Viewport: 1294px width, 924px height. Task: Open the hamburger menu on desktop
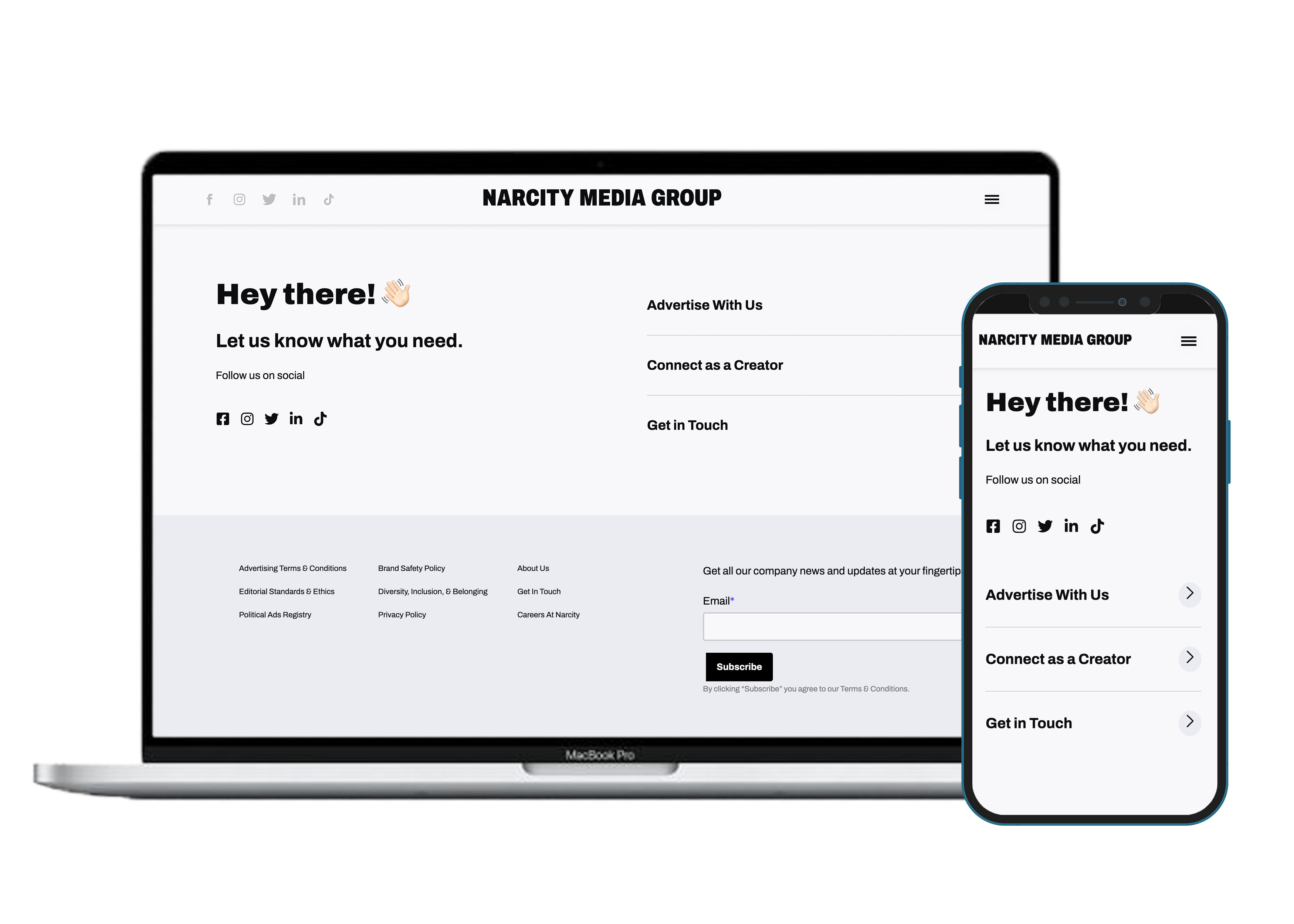tap(992, 199)
